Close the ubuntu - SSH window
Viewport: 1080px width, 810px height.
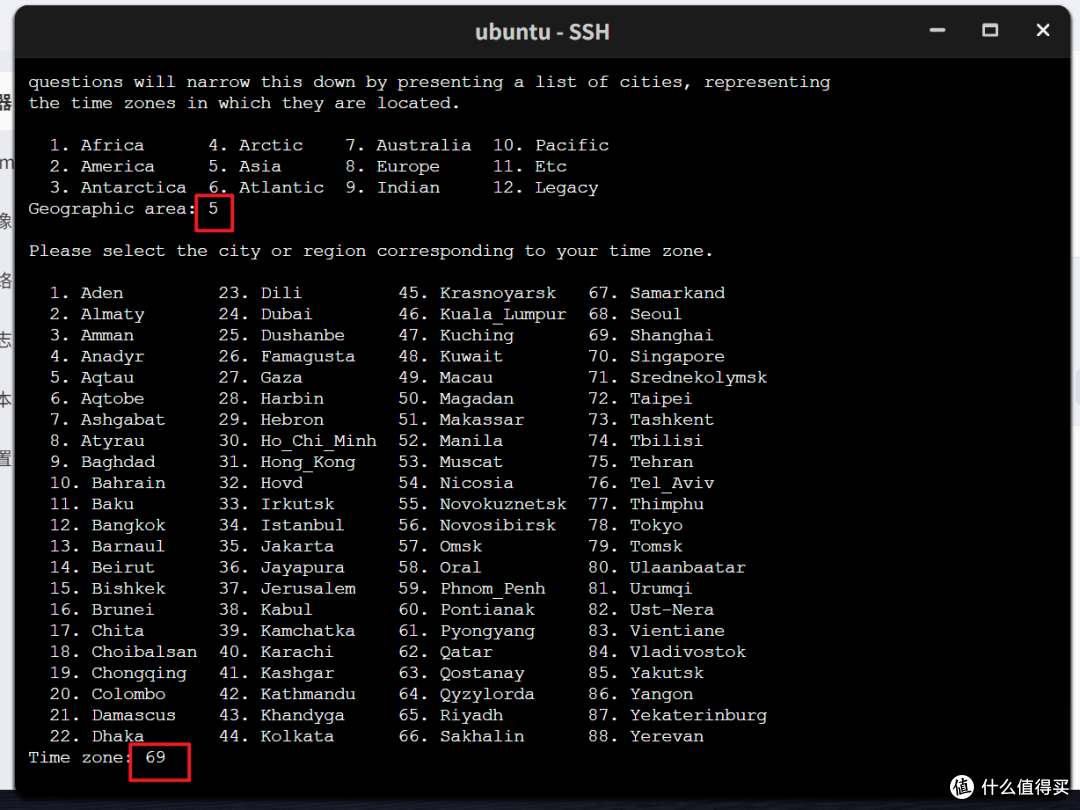[1043, 31]
